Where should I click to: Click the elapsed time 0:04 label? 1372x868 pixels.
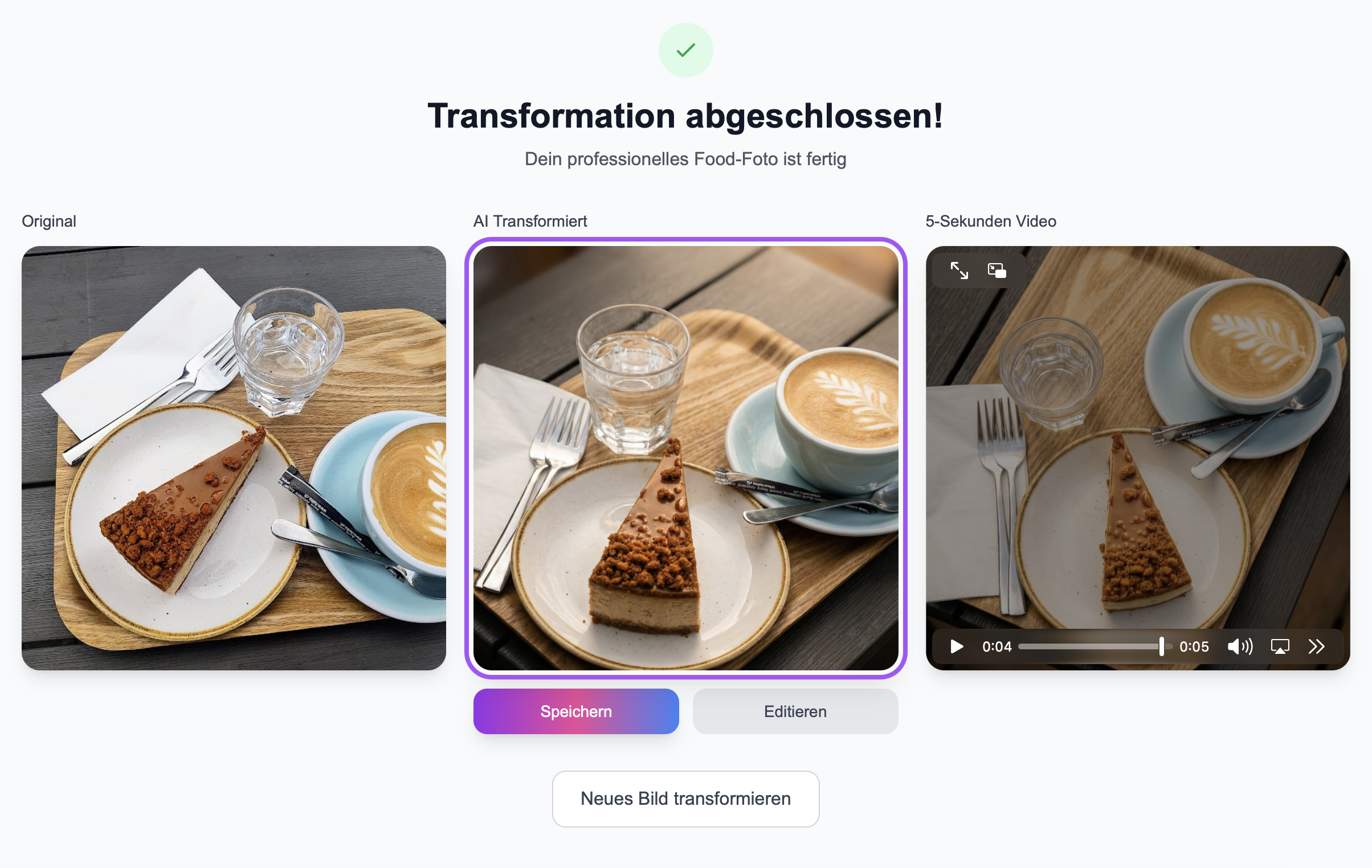tap(997, 646)
